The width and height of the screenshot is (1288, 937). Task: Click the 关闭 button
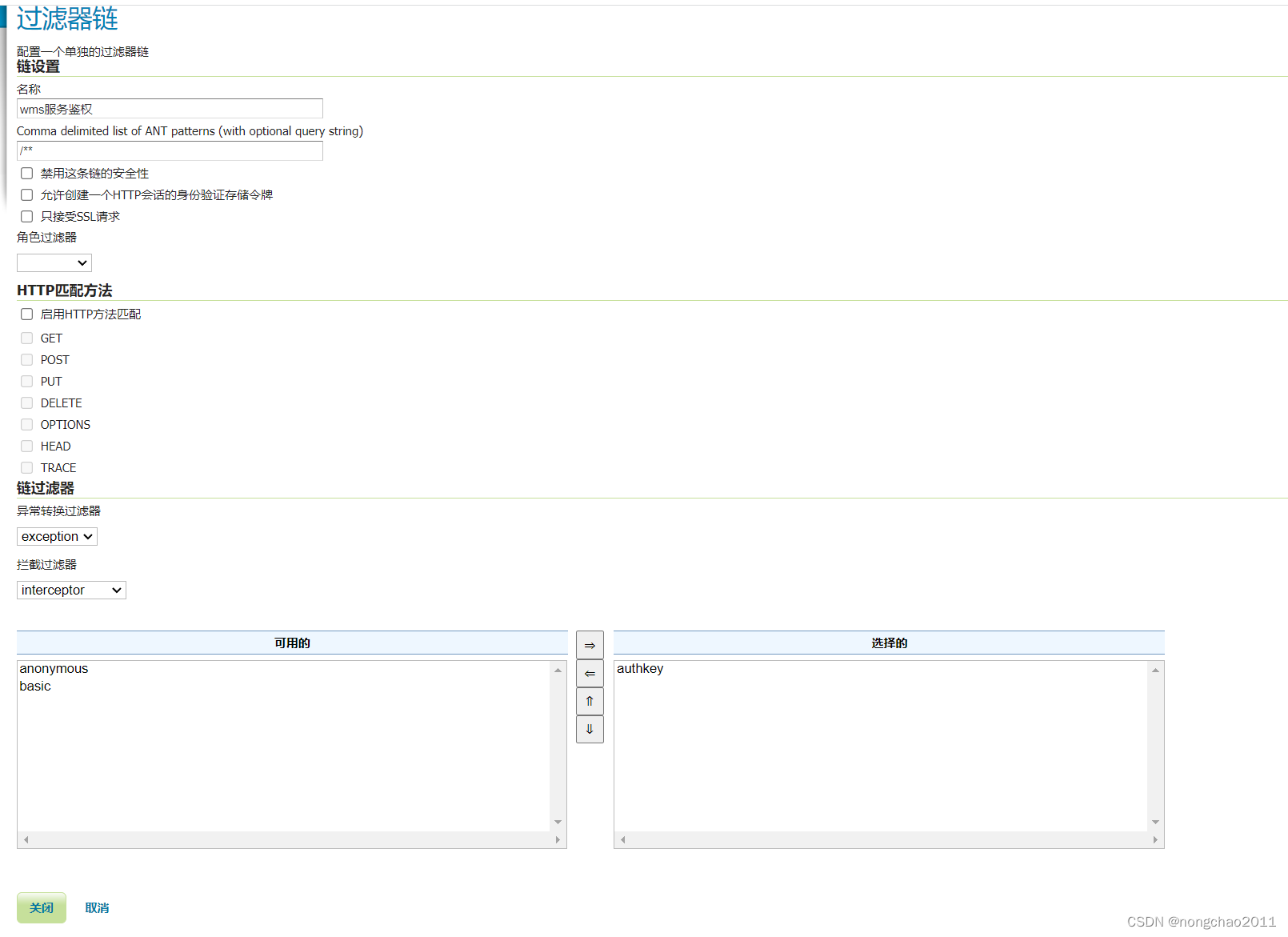click(41, 907)
